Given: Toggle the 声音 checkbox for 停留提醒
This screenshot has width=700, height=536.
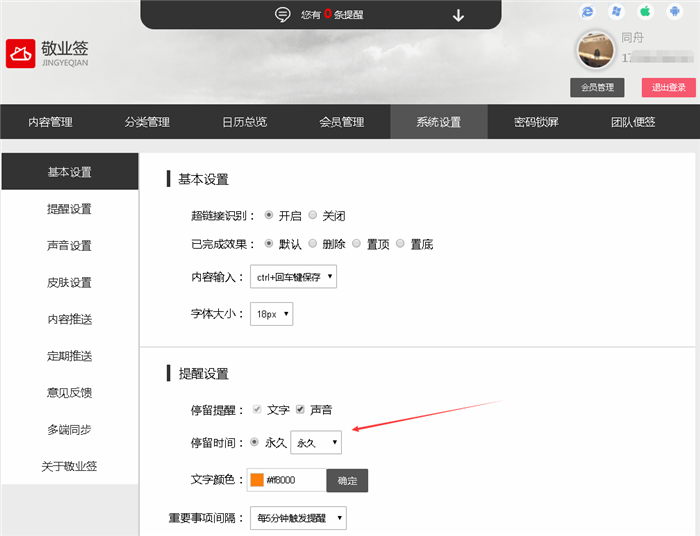Looking at the screenshot, I should click(x=300, y=410).
